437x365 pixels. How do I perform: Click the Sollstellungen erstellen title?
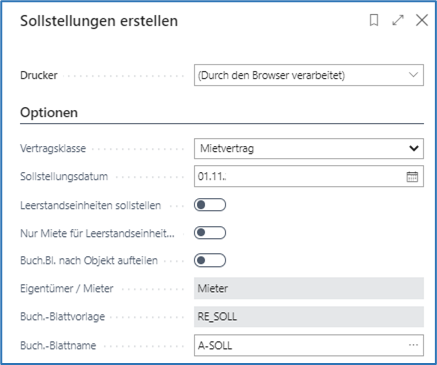pyautogui.click(x=99, y=21)
